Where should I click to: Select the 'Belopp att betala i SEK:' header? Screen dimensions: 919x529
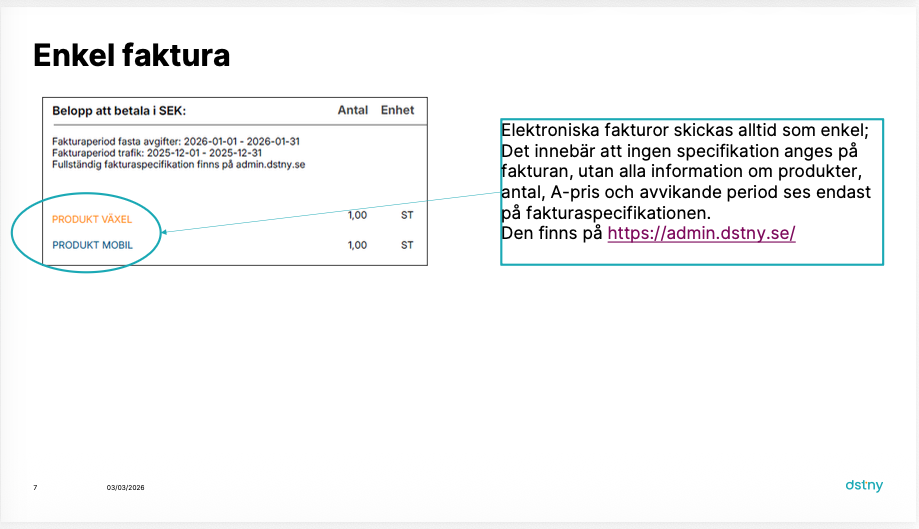click(119, 111)
